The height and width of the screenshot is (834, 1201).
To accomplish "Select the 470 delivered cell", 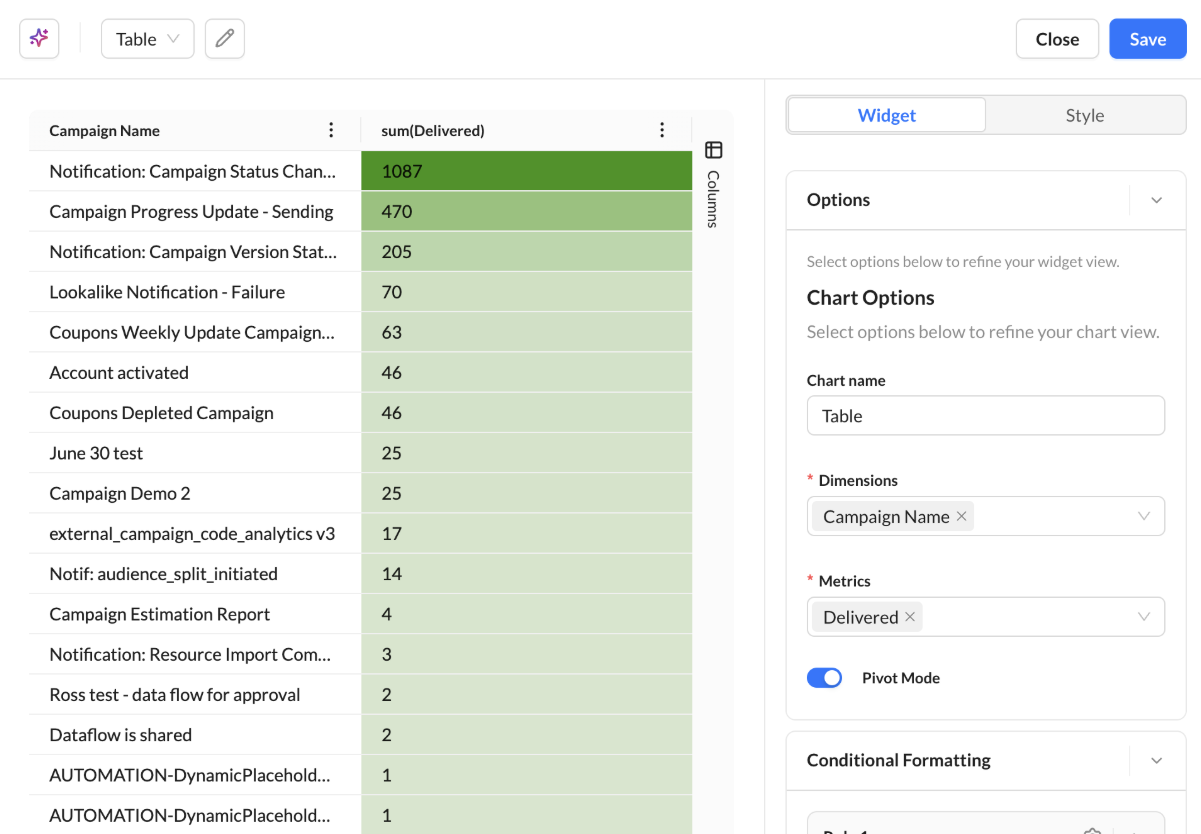I will tap(527, 211).
